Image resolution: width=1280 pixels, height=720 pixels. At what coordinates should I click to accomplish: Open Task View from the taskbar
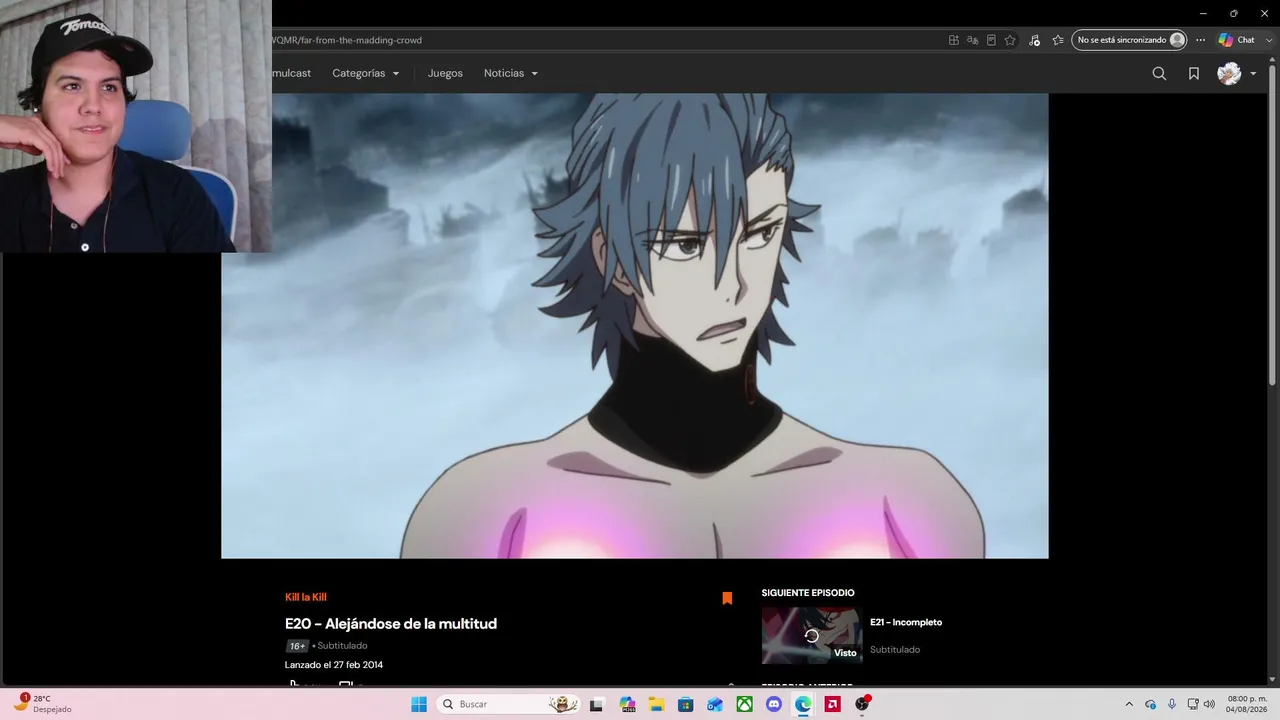(x=597, y=704)
